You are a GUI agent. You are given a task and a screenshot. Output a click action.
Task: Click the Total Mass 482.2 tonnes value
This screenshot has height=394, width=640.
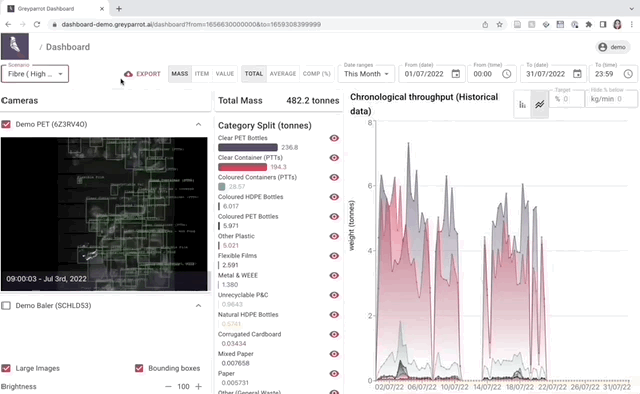[312, 100]
